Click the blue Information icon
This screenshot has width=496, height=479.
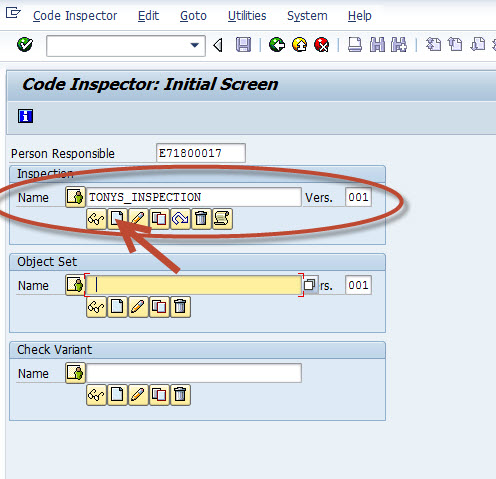25,116
